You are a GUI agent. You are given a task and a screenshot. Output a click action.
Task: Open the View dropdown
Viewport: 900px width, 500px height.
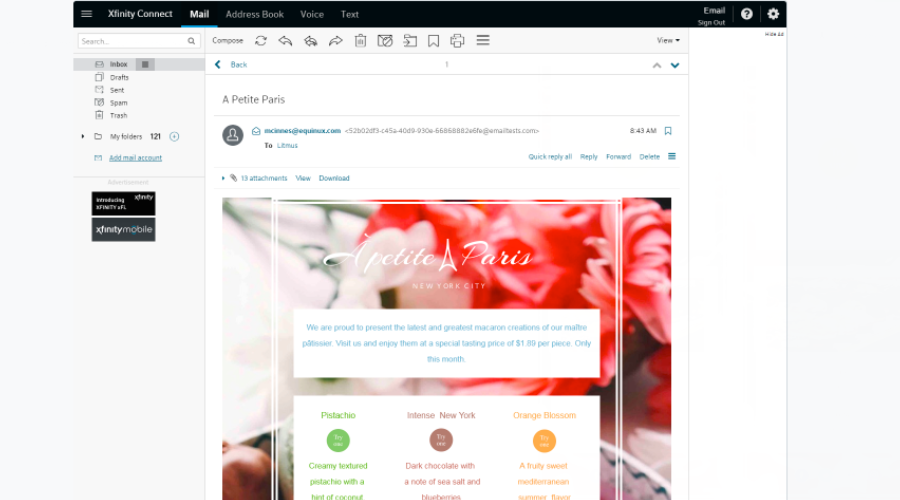click(x=668, y=40)
